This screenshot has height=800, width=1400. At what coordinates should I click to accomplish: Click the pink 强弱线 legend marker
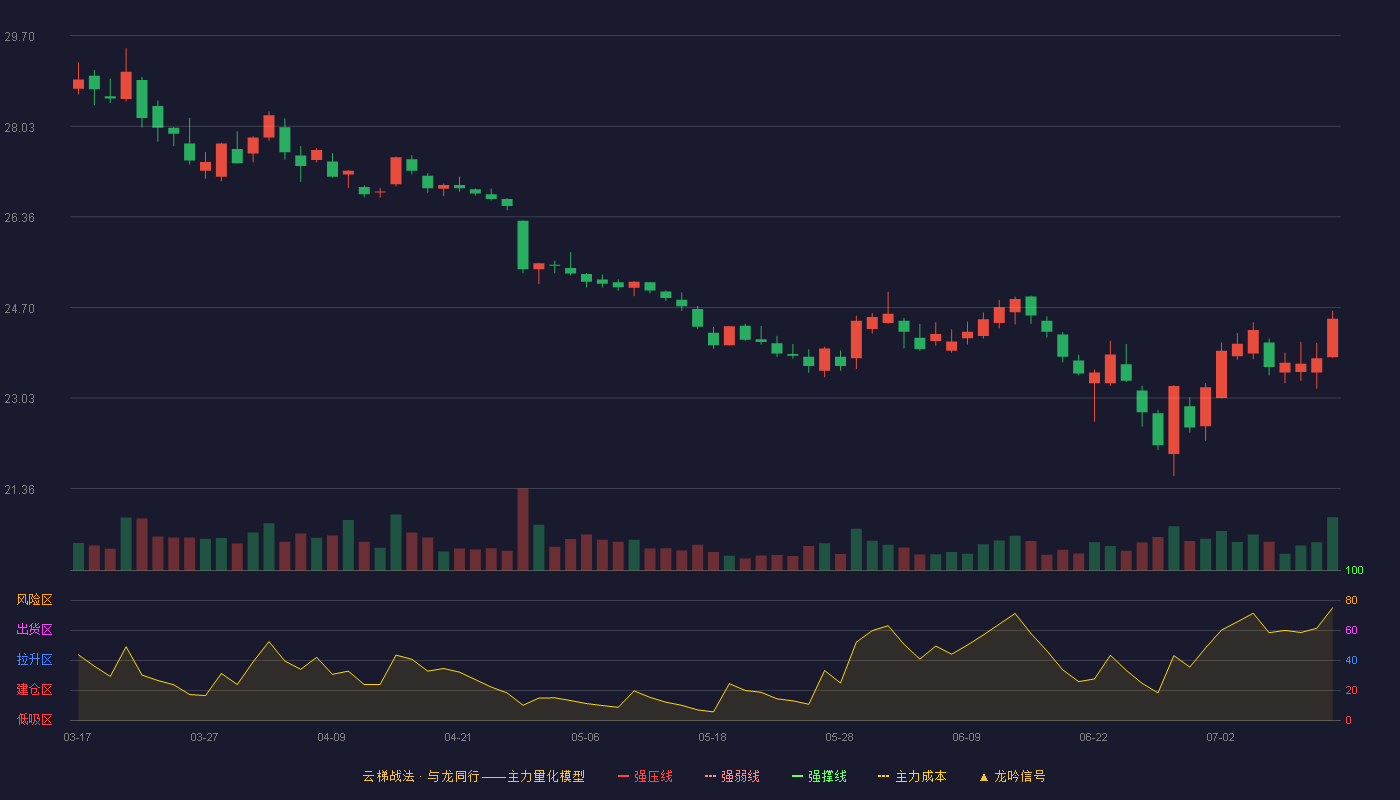click(x=710, y=776)
